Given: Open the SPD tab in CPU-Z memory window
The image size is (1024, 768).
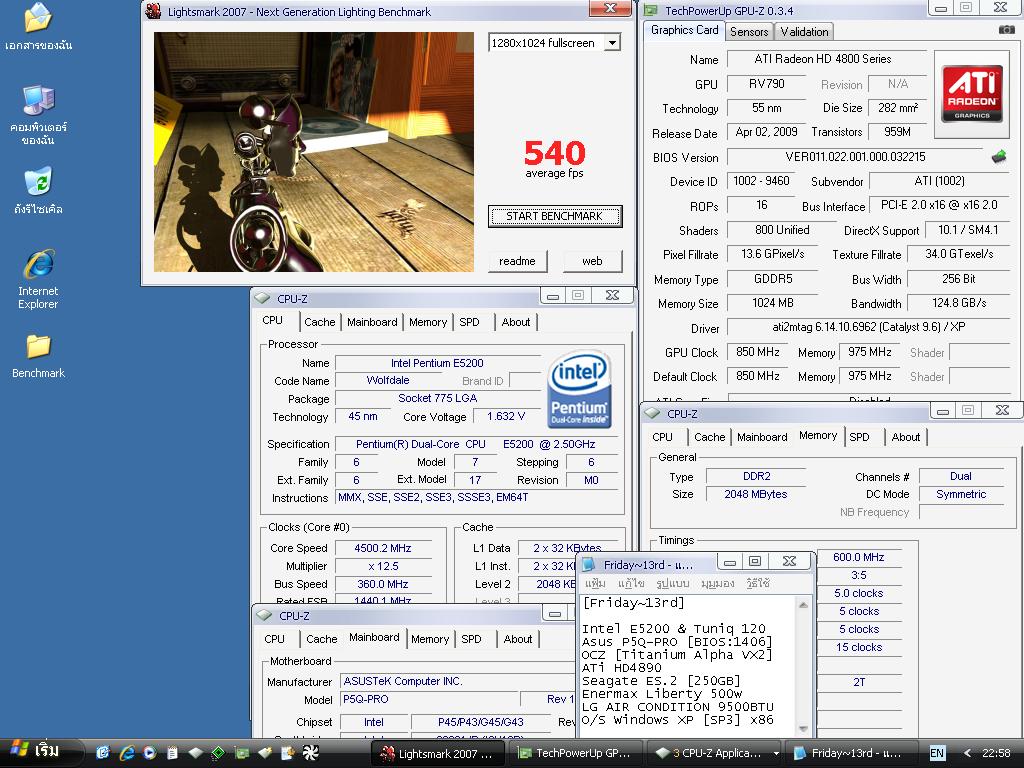Looking at the screenshot, I should tap(859, 437).
